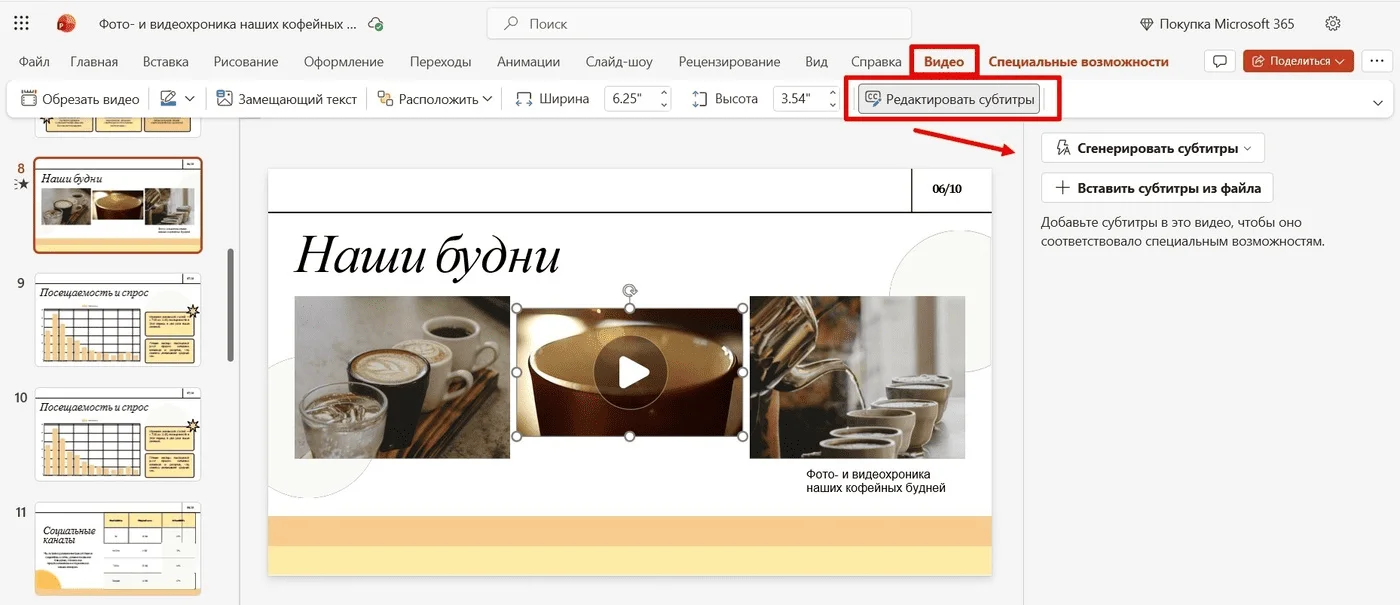
Task: Click Вставить субтитры из файла
Action: click(1157, 188)
